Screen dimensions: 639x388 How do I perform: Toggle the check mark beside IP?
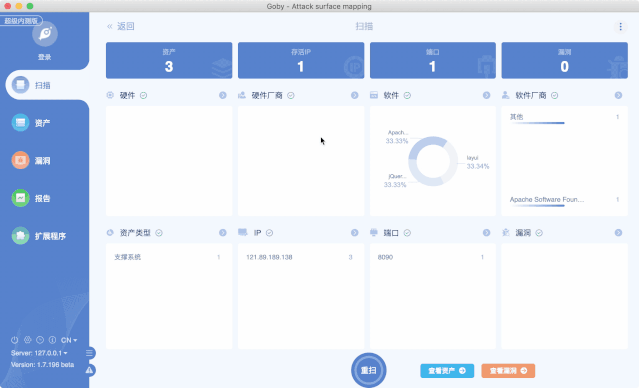(x=269, y=233)
